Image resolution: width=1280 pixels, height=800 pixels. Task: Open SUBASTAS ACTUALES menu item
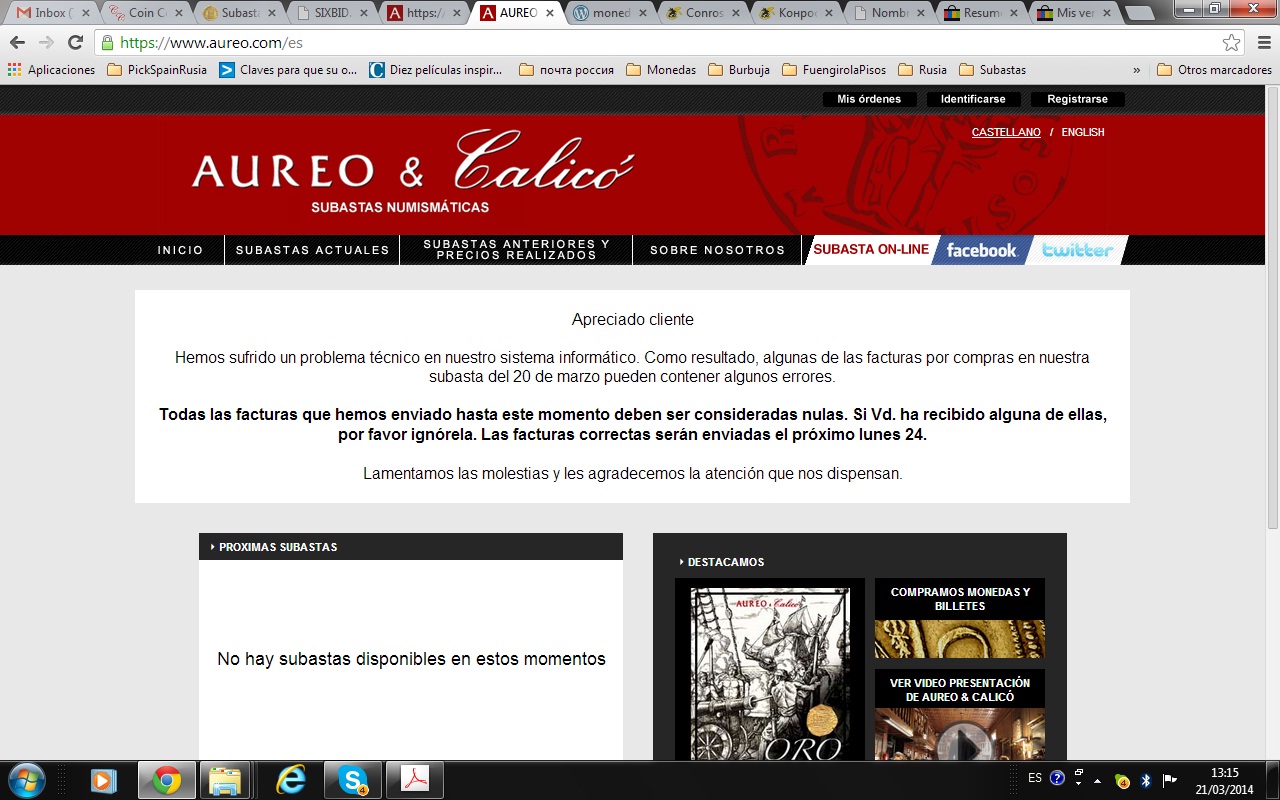click(x=312, y=250)
